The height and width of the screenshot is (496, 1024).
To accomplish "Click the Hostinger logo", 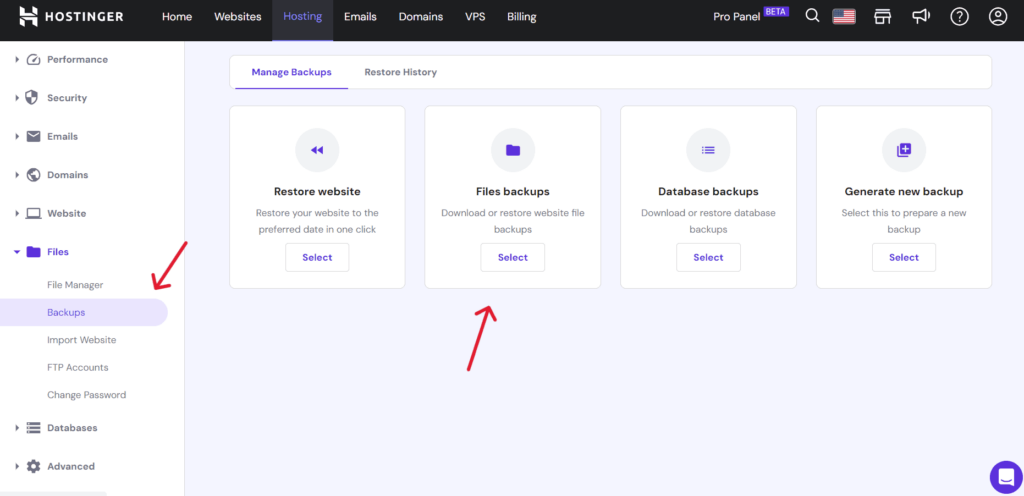I will (71, 17).
